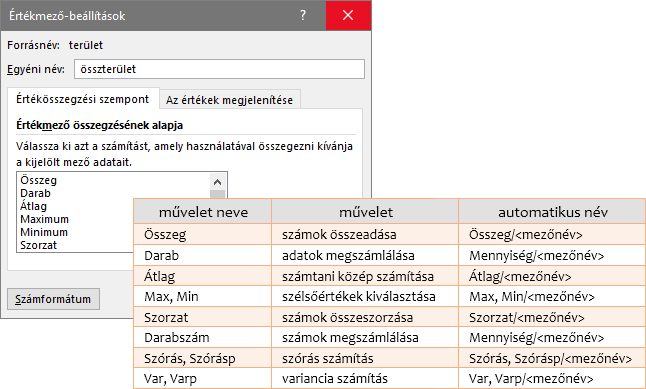The image size is (646, 389).
Task: Click table cell variancia számítás
Action: (x=365, y=378)
